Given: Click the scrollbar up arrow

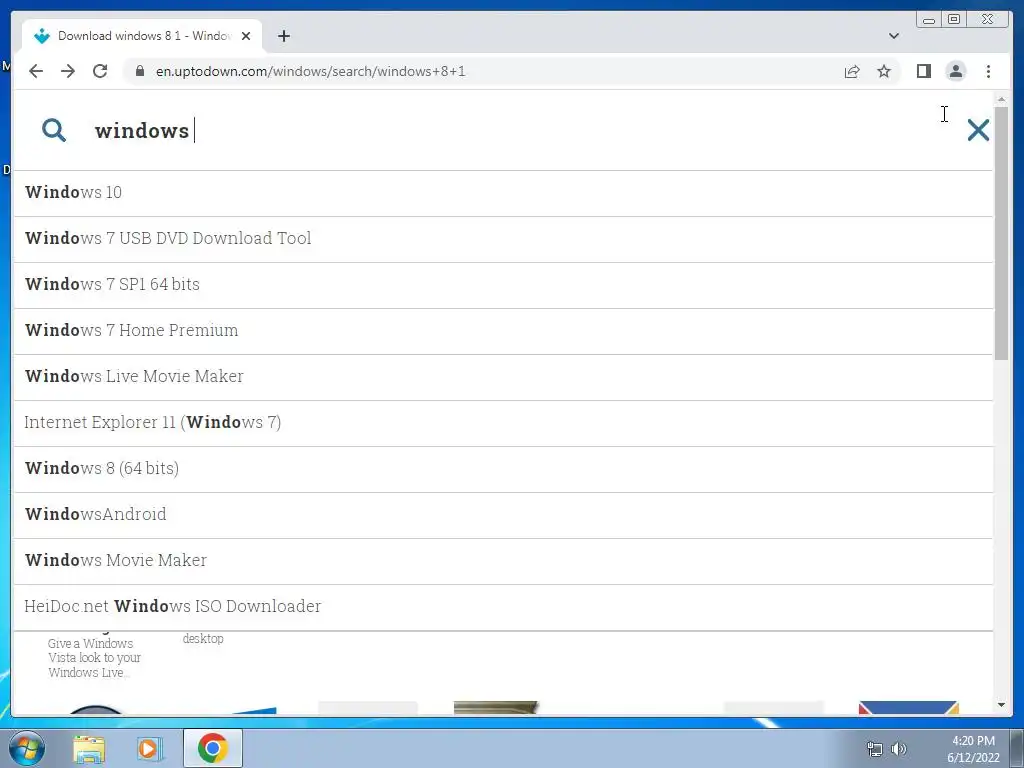Looking at the screenshot, I should point(1001,99).
